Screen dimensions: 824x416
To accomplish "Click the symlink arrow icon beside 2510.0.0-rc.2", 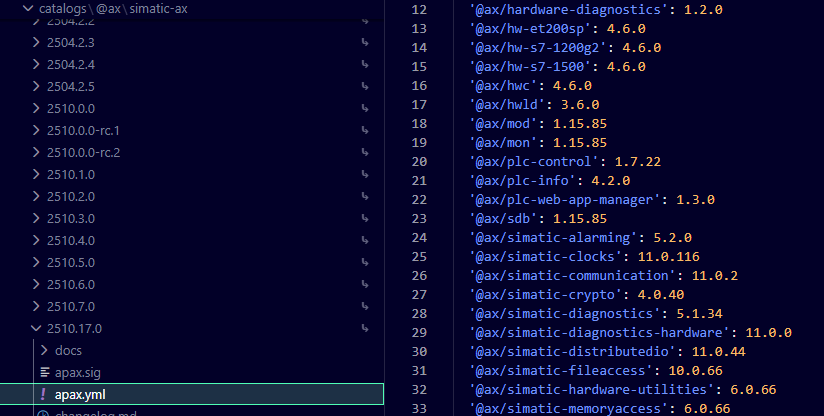I will click(x=364, y=153).
